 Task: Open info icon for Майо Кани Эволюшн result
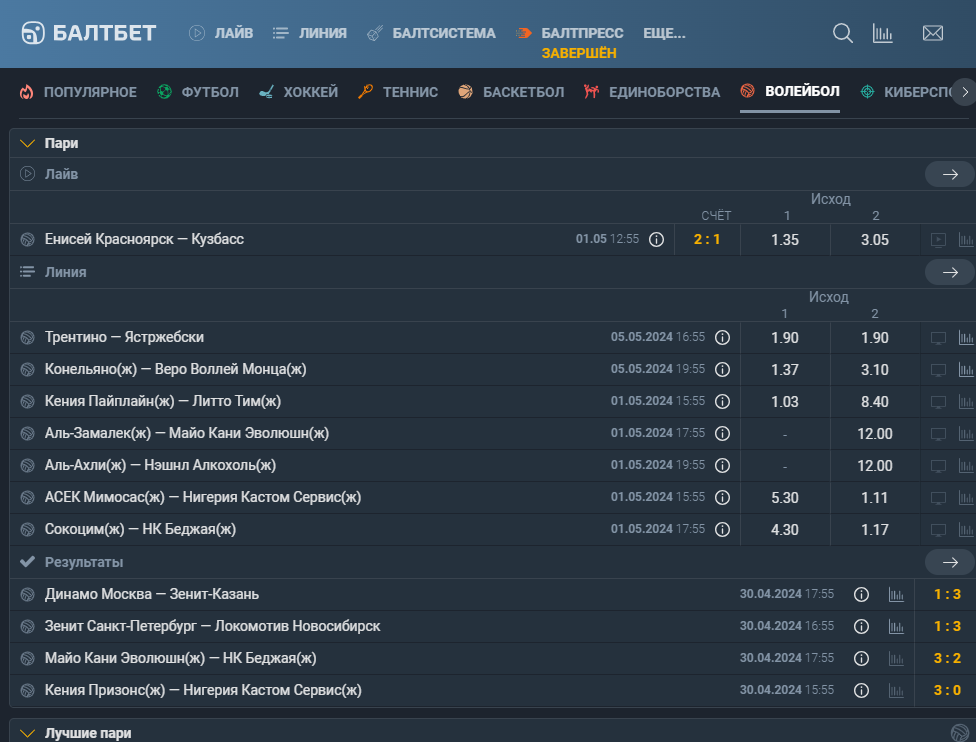pyautogui.click(x=861, y=659)
